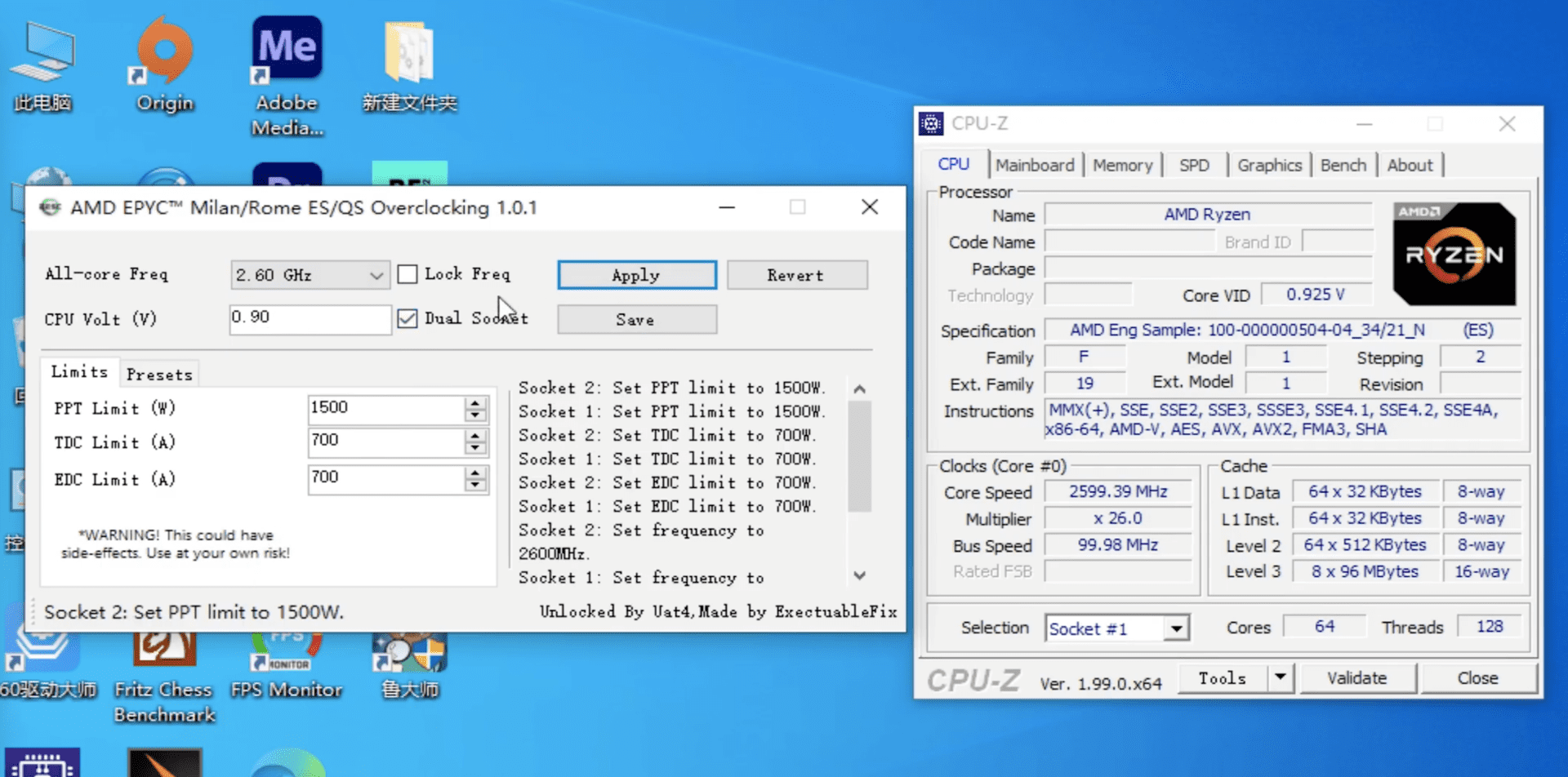Click the log output scrollbar down arrow

(x=859, y=575)
